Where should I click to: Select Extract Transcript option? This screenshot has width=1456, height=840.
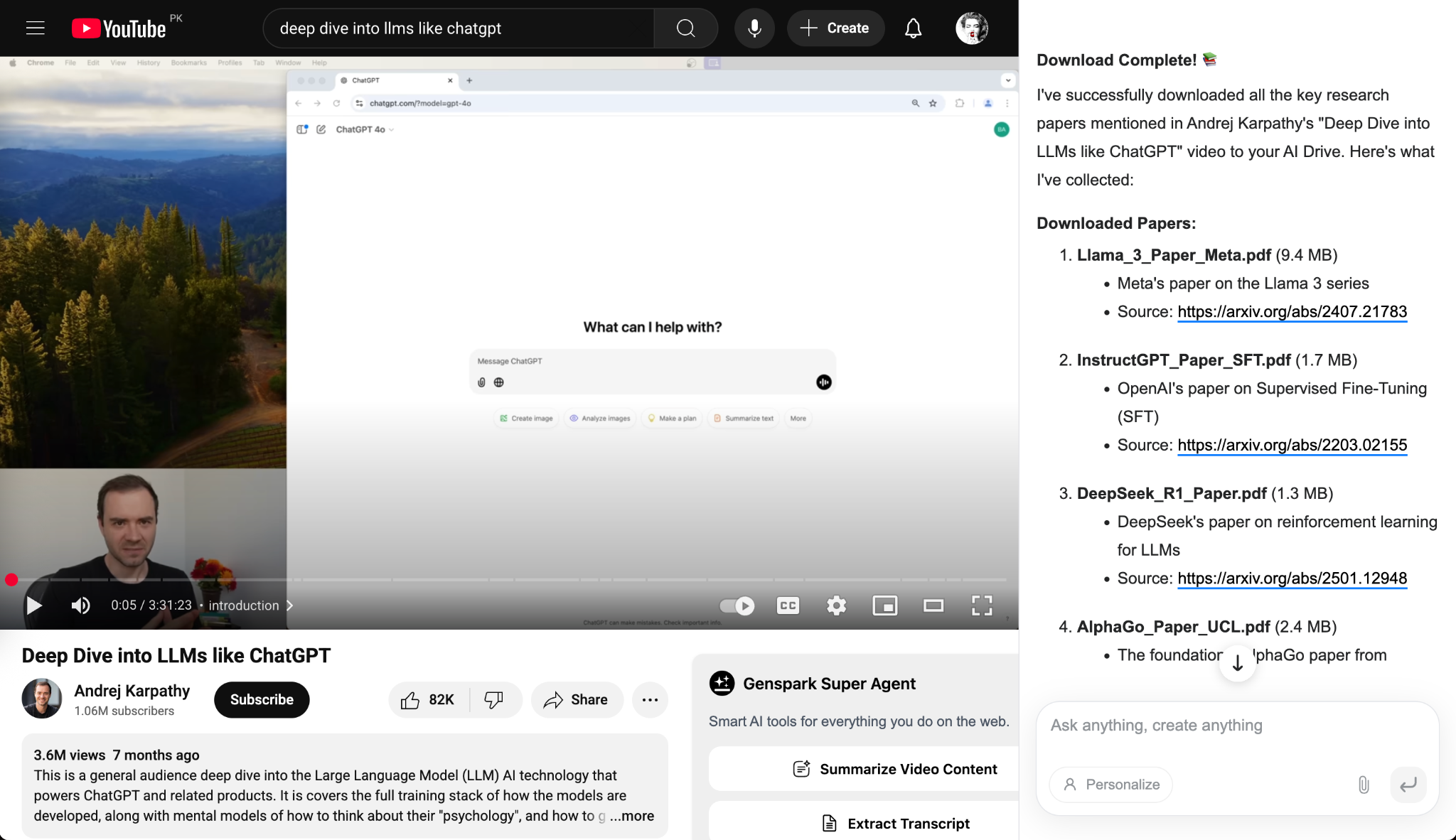click(894, 824)
